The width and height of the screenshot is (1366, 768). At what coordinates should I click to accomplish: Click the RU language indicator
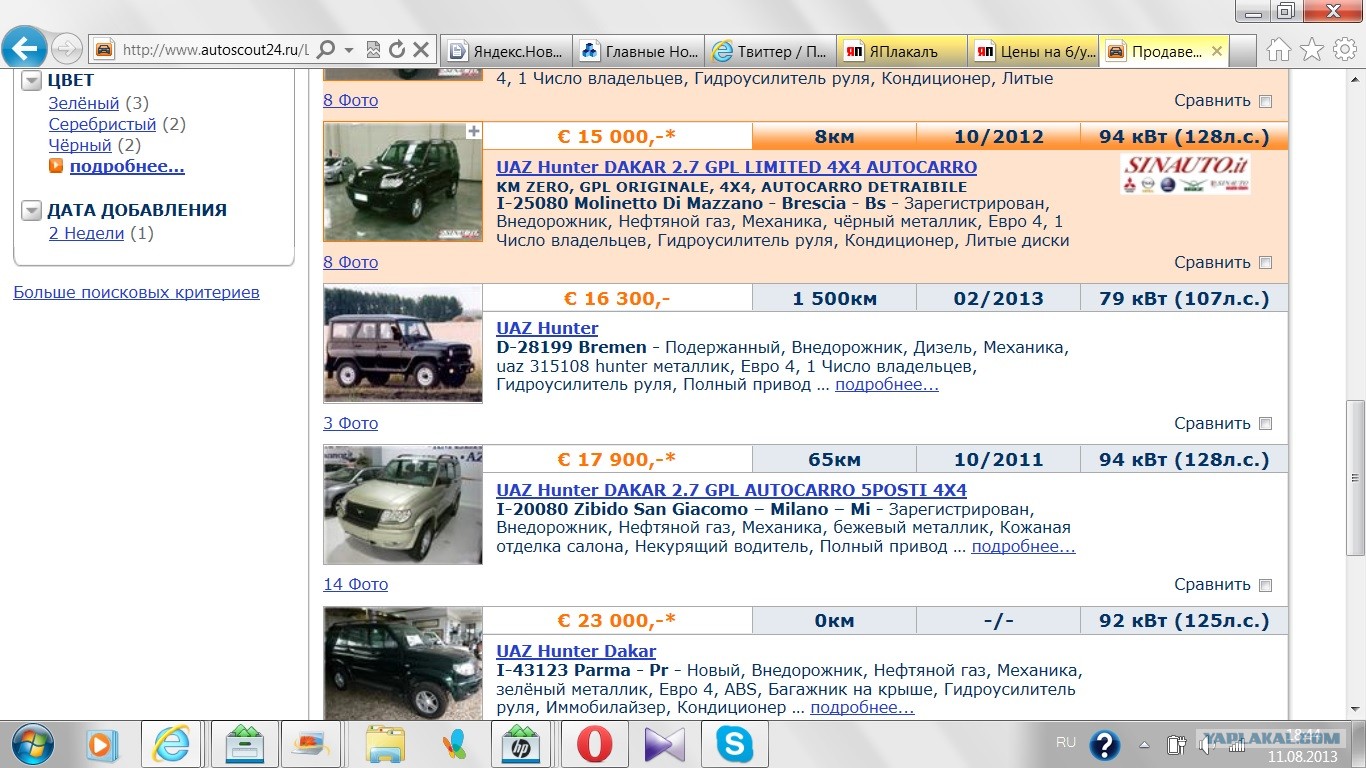1066,742
